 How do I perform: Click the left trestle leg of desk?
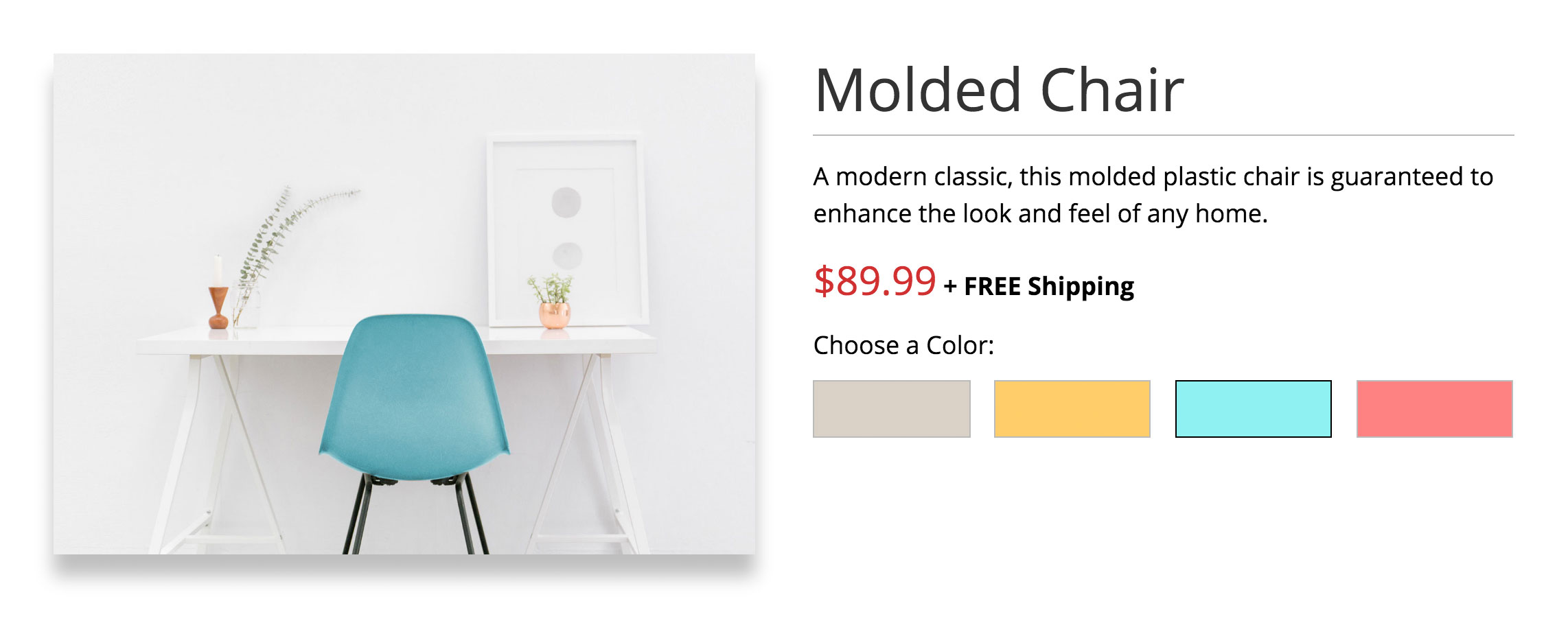click(x=184, y=453)
